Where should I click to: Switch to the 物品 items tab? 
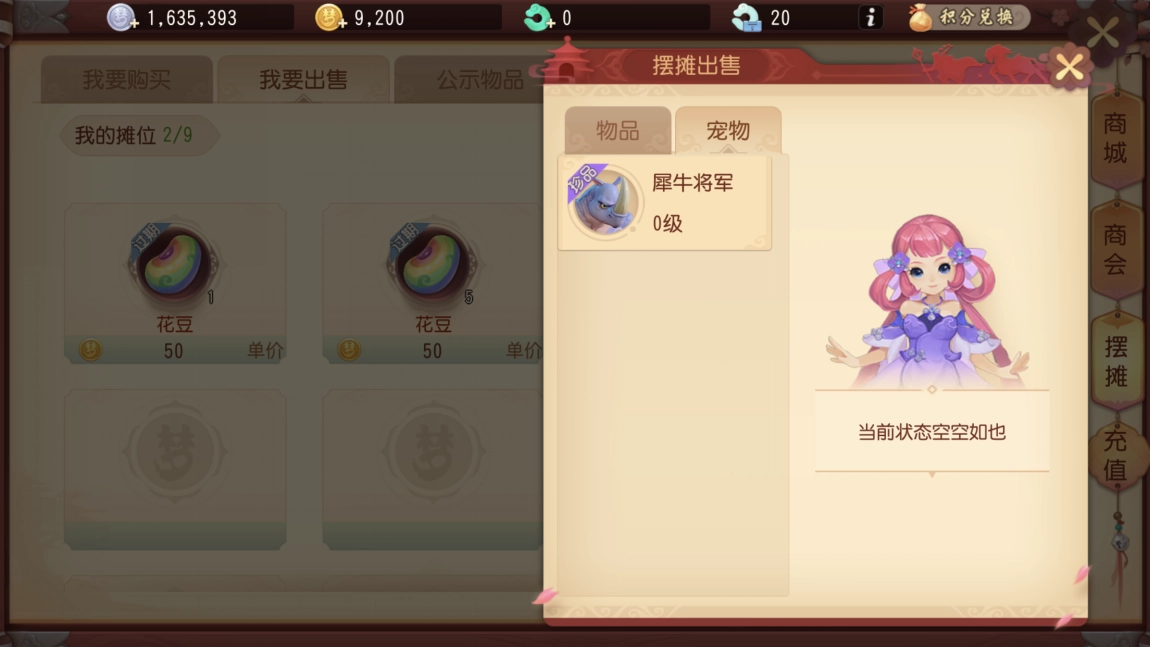click(x=618, y=131)
